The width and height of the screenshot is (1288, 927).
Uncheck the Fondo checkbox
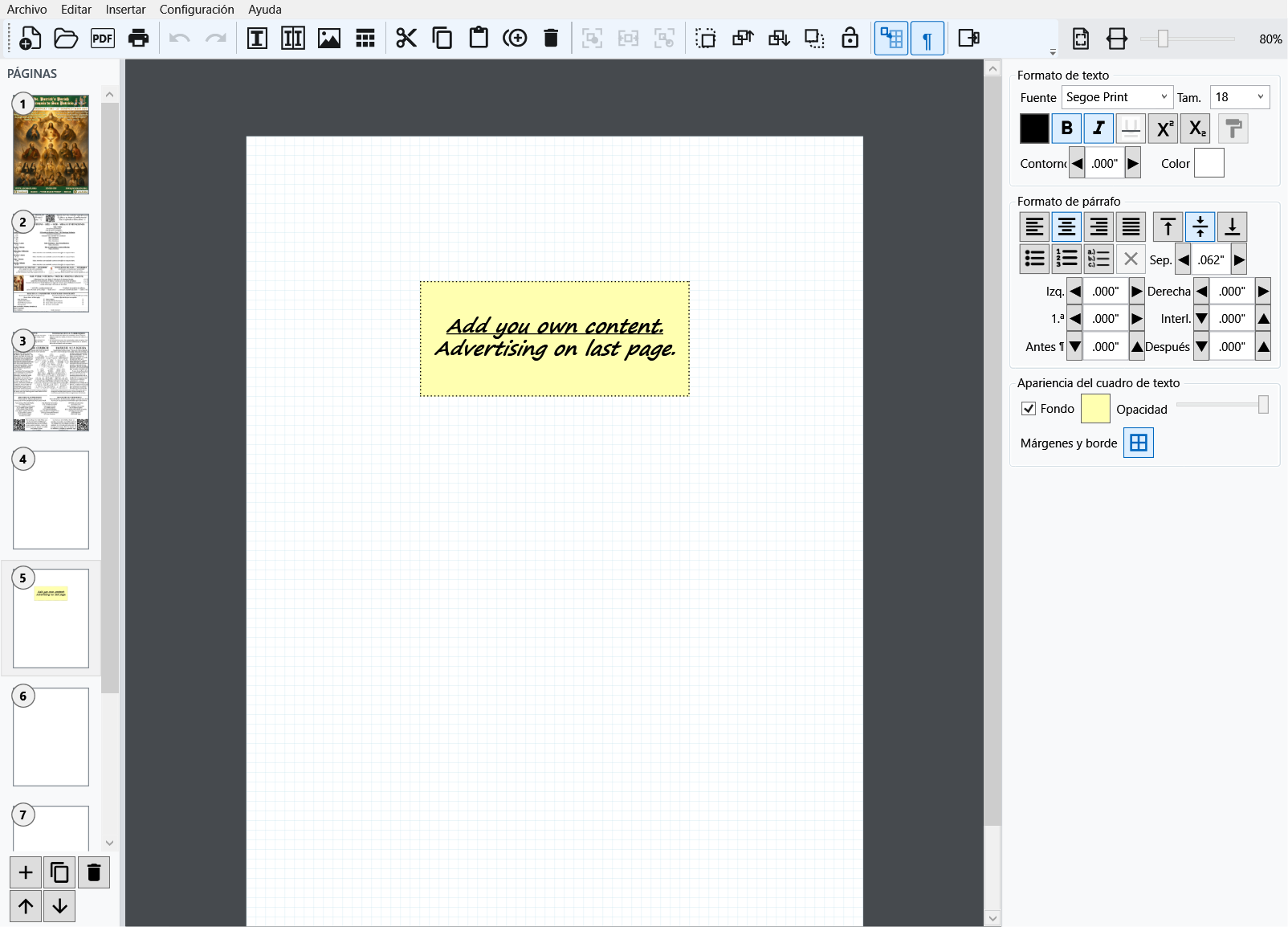[1029, 408]
